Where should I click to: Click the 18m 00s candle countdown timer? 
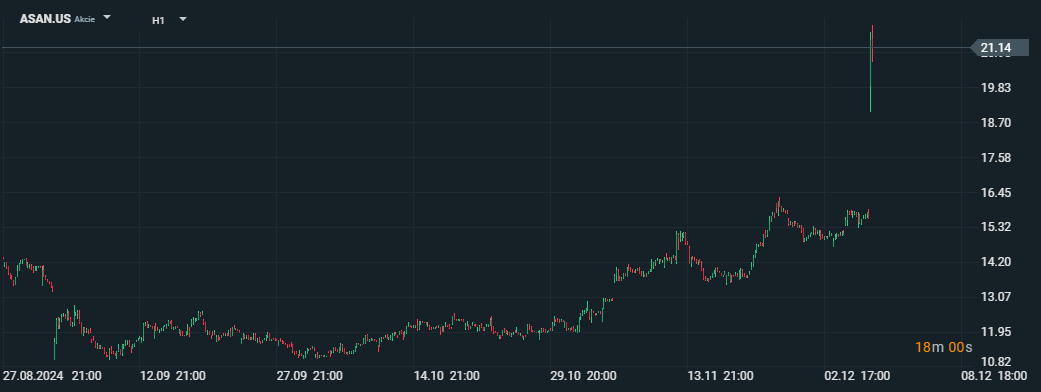point(943,347)
